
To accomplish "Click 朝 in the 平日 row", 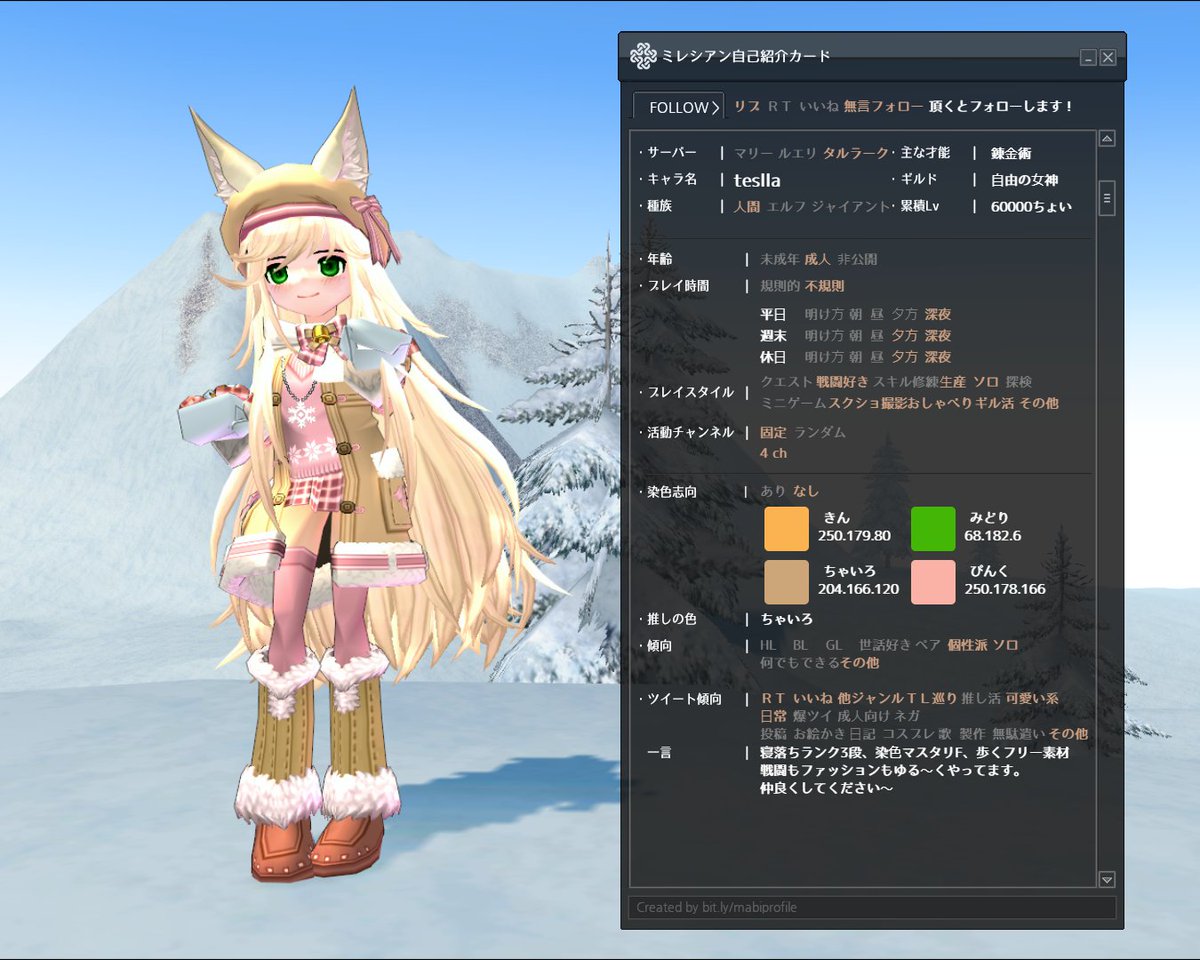I will pyautogui.click(x=856, y=314).
